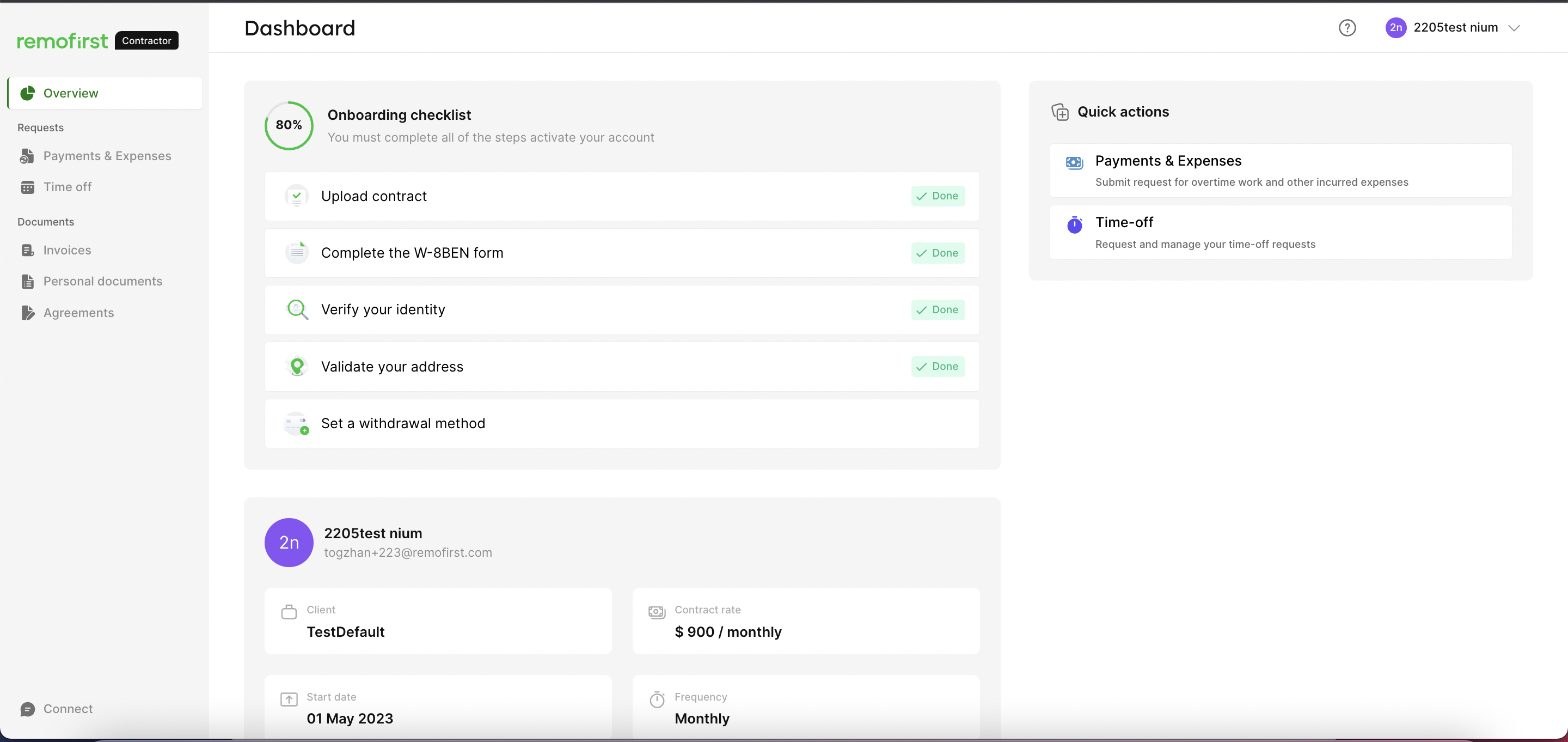1568x742 pixels.
Task: Click the Dashboard page title
Action: [x=299, y=28]
